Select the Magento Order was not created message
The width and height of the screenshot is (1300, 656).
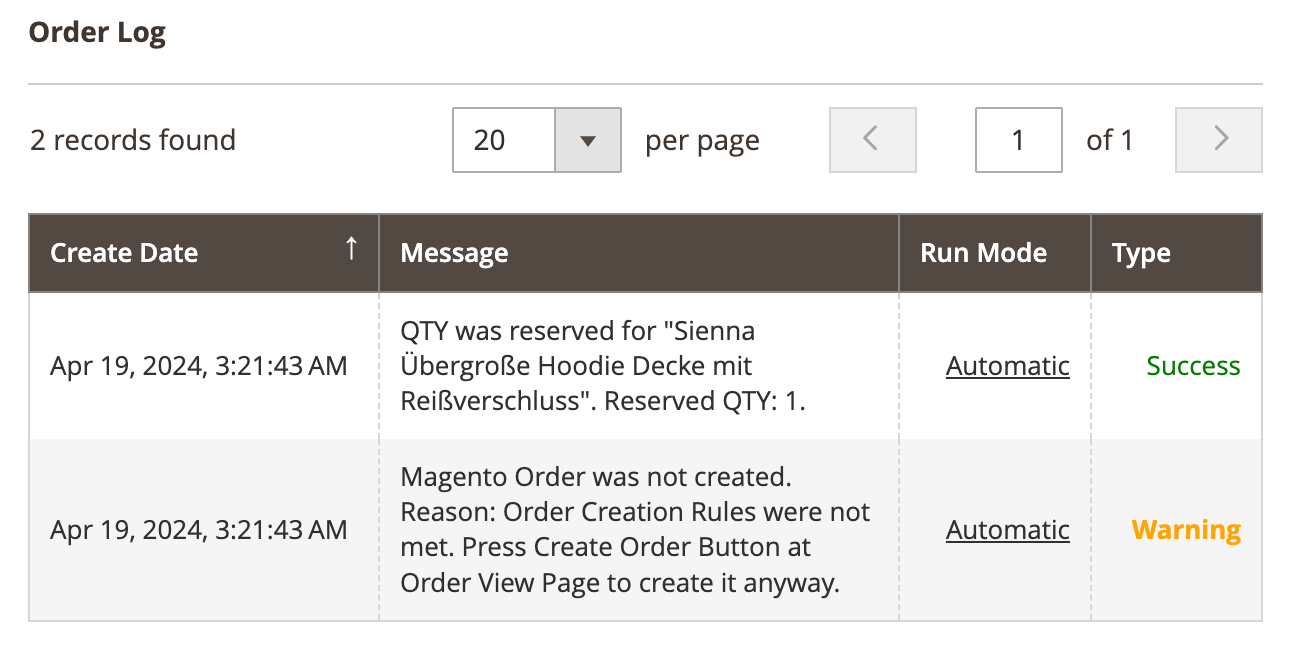[634, 530]
